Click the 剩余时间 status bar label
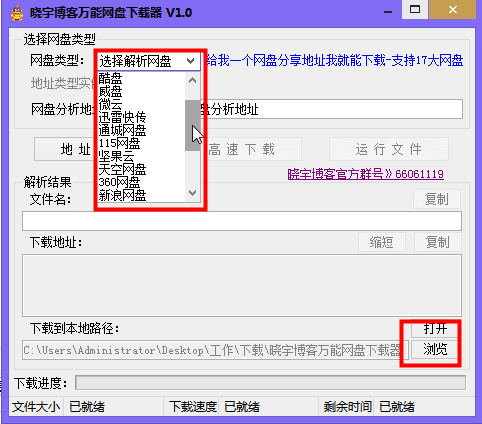This screenshot has height=424, width=482. point(348,407)
